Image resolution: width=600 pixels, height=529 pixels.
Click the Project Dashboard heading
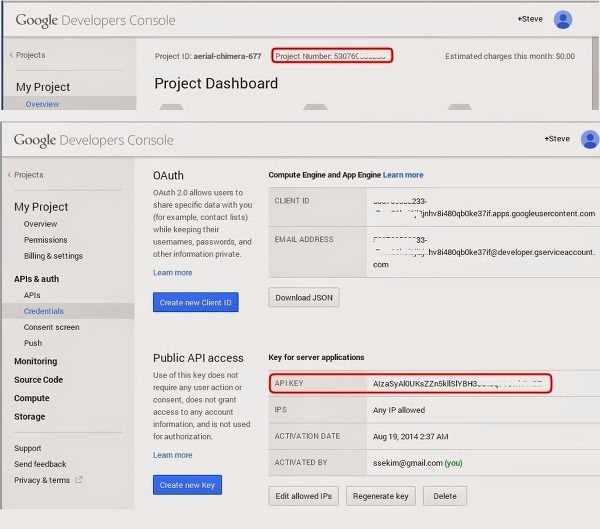coord(216,83)
